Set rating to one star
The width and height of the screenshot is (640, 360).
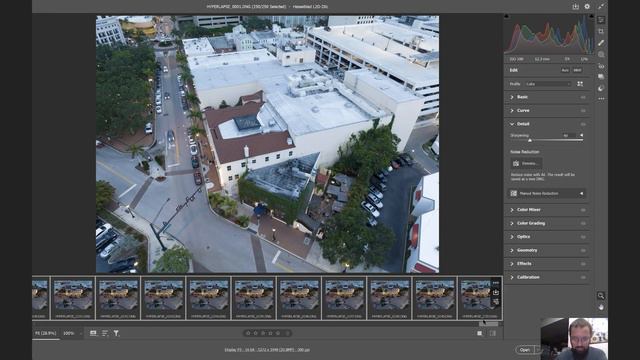click(x=248, y=333)
